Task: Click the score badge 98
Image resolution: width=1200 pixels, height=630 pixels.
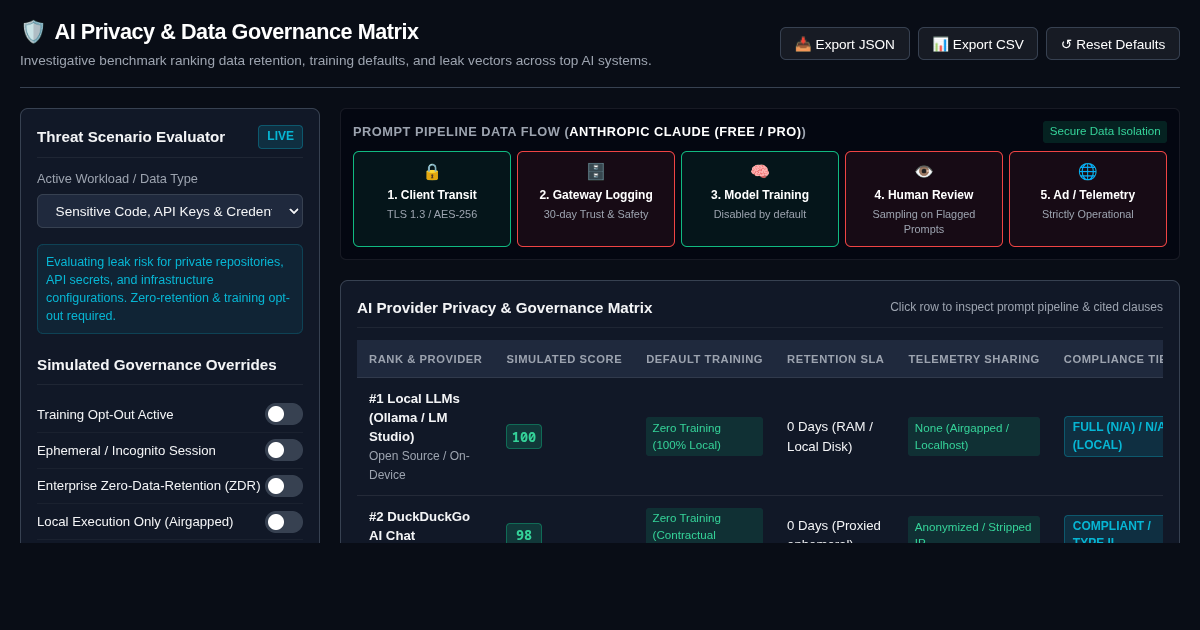Action: point(524,534)
